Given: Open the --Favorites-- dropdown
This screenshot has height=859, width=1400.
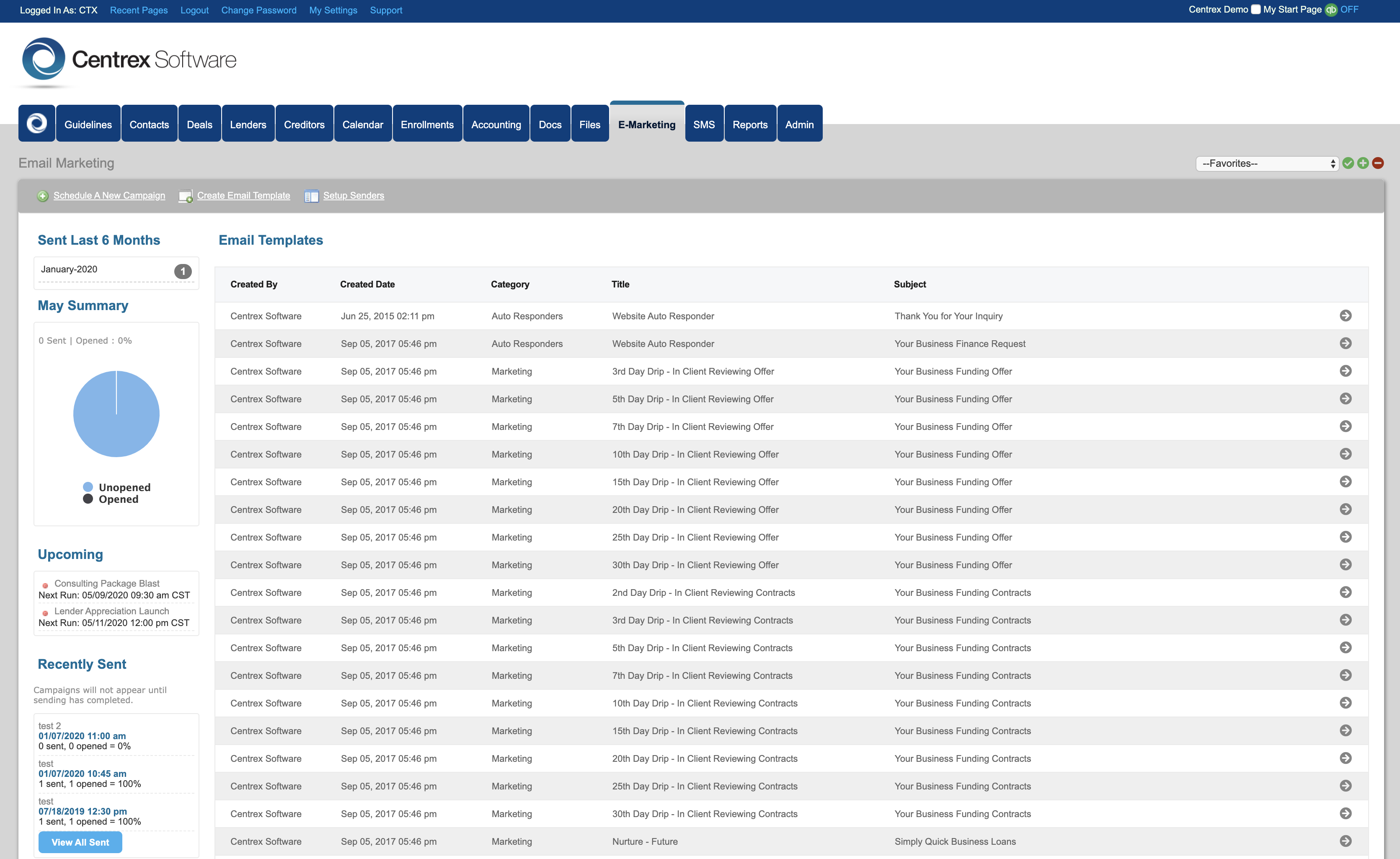Looking at the screenshot, I should (x=1267, y=164).
